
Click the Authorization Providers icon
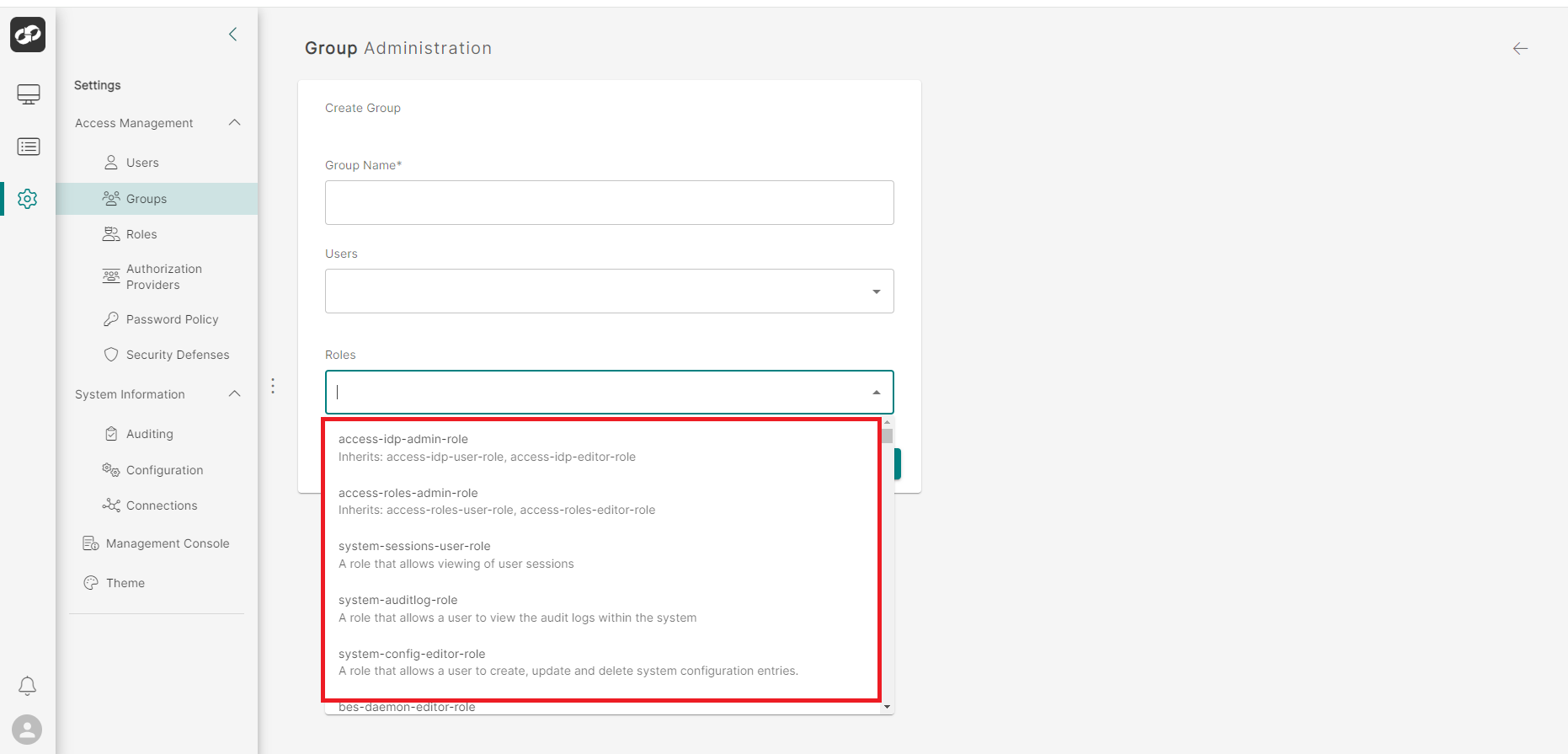pos(111,276)
